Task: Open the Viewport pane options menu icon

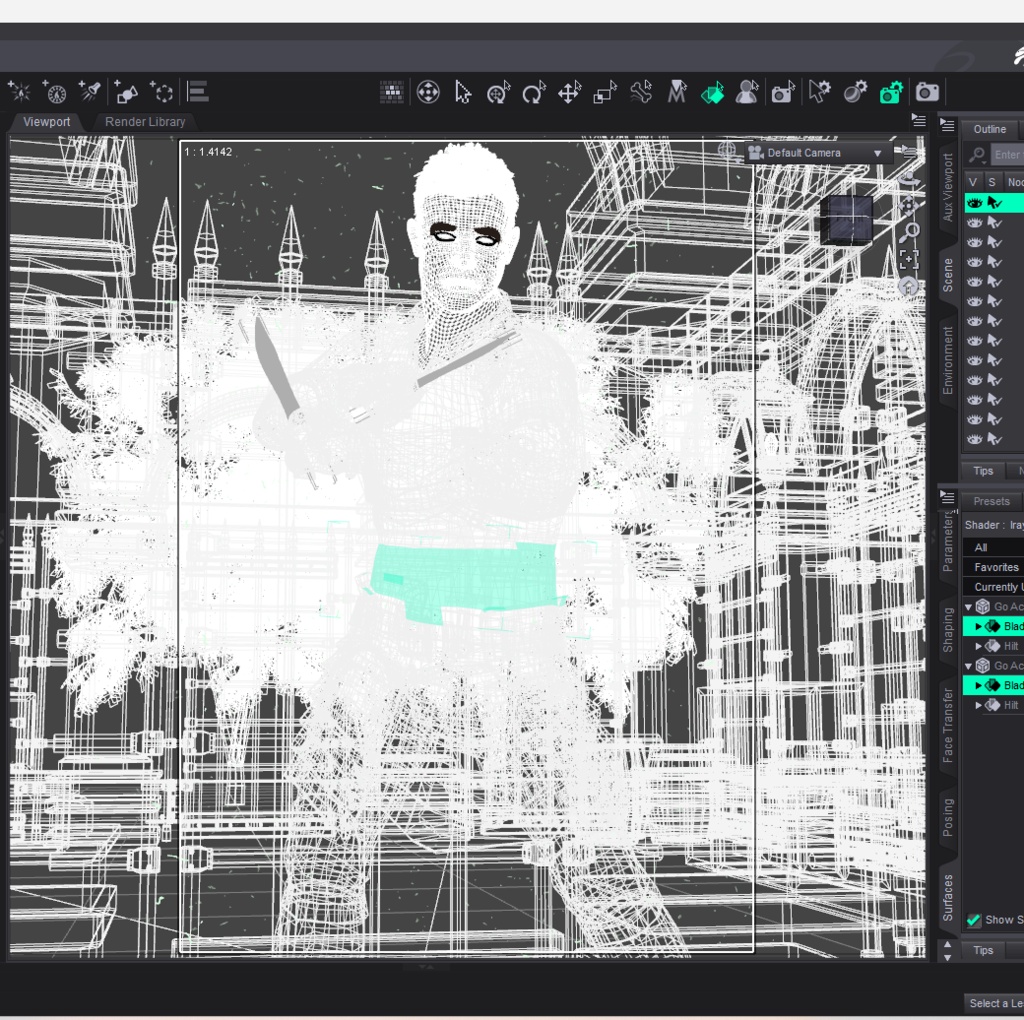Action: (918, 120)
